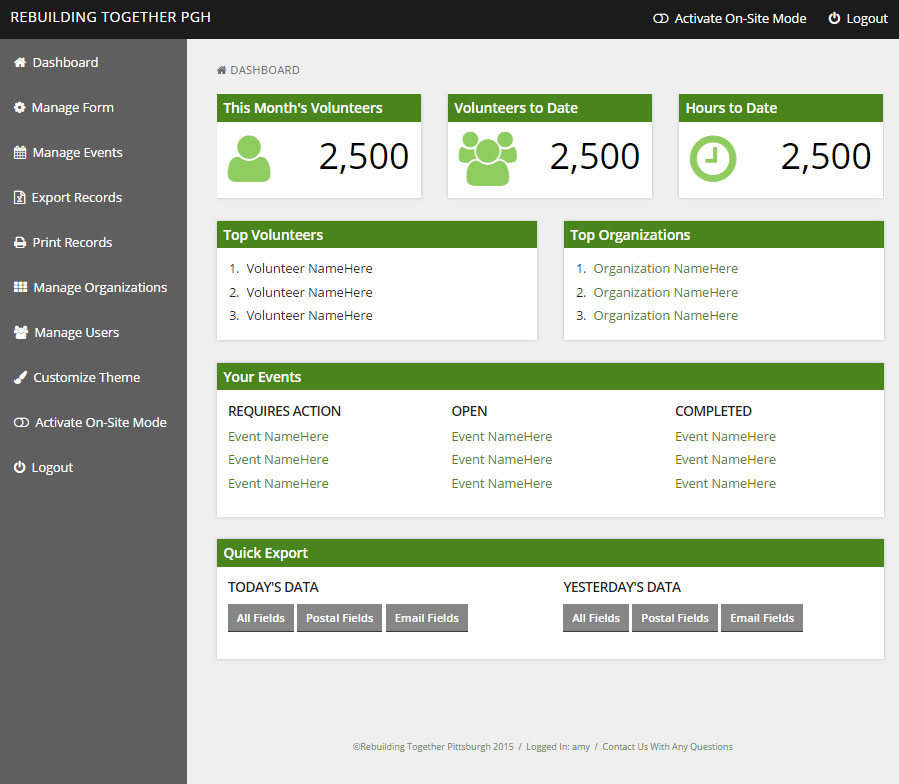
Task: Click Contact Us With Any Questions link
Action: pos(667,747)
